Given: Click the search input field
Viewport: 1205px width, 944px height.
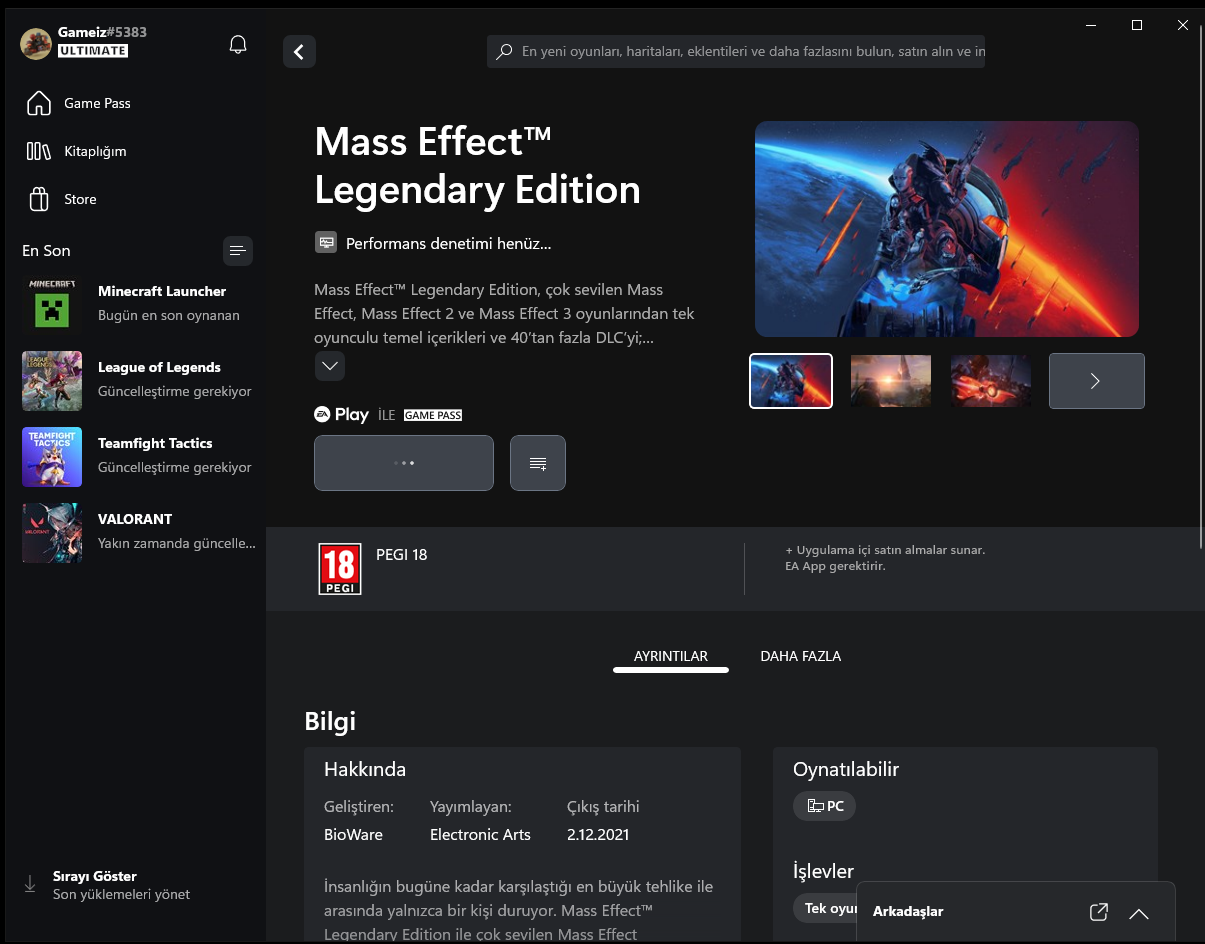Looking at the screenshot, I should click(736, 51).
